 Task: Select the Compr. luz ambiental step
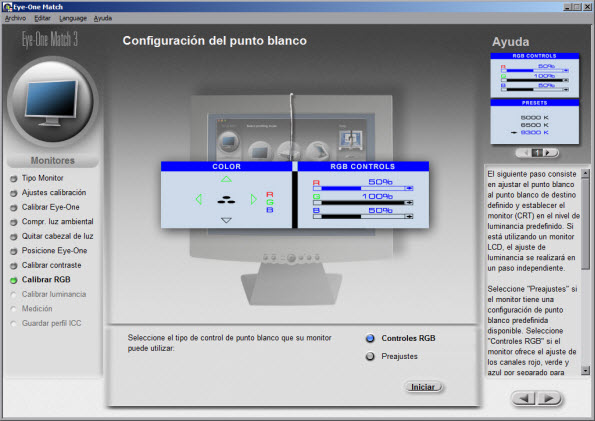pos(57,222)
